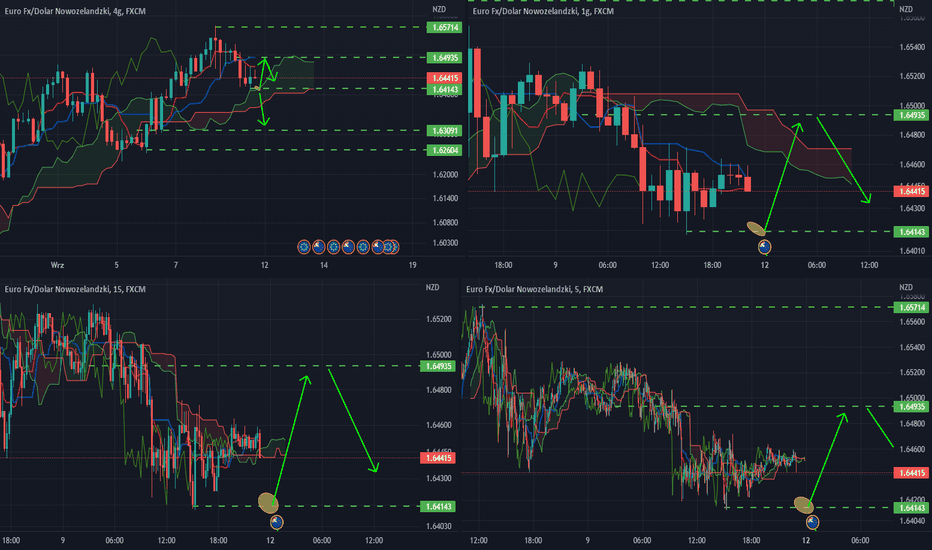932x550 pixels.
Task: Click the green 1.65714 price label in 5-minute chart
Action: (x=912, y=307)
